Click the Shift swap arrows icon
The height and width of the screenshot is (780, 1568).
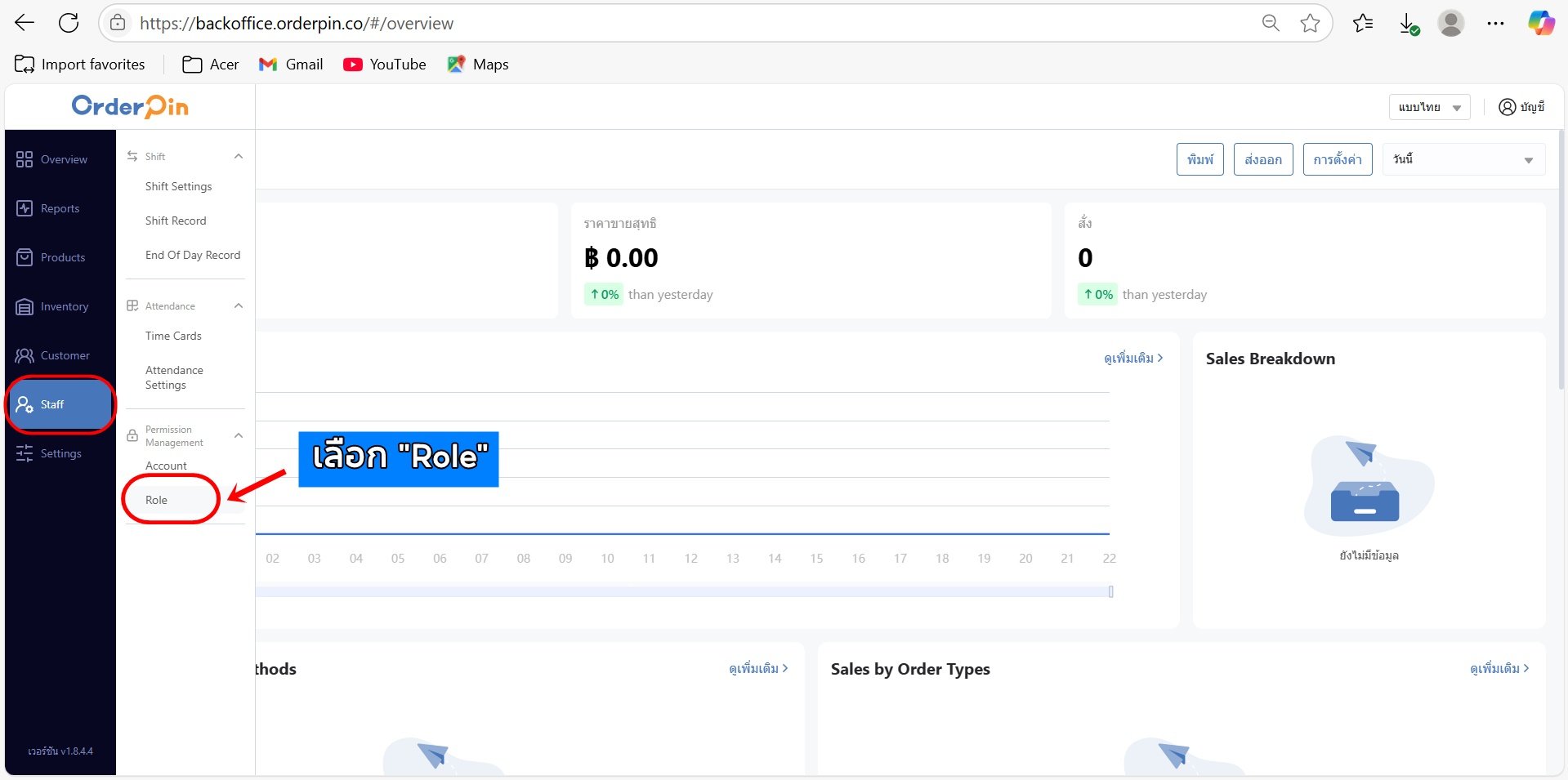tap(132, 156)
